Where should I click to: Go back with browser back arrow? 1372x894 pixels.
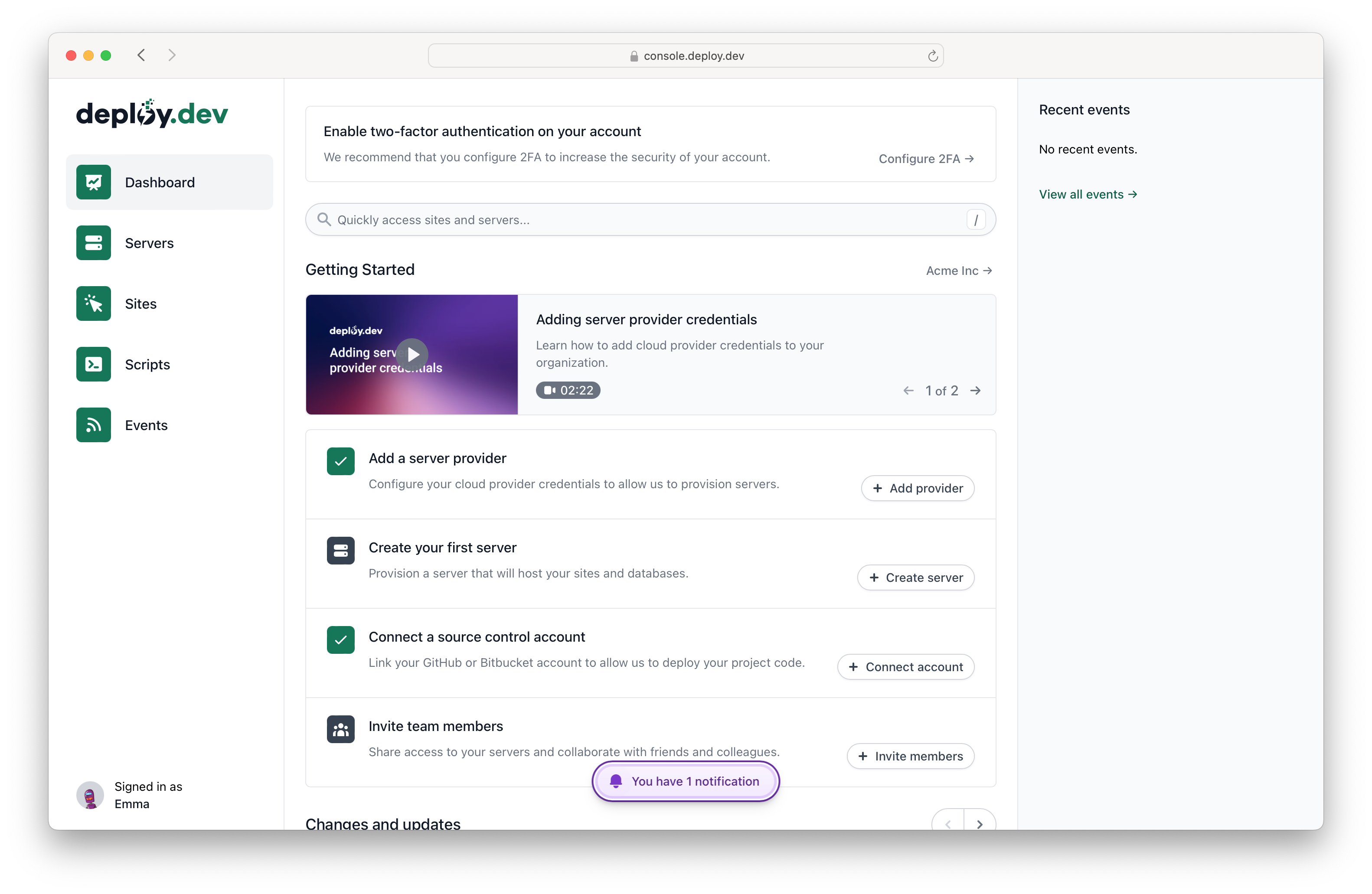click(x=141, y=55)
